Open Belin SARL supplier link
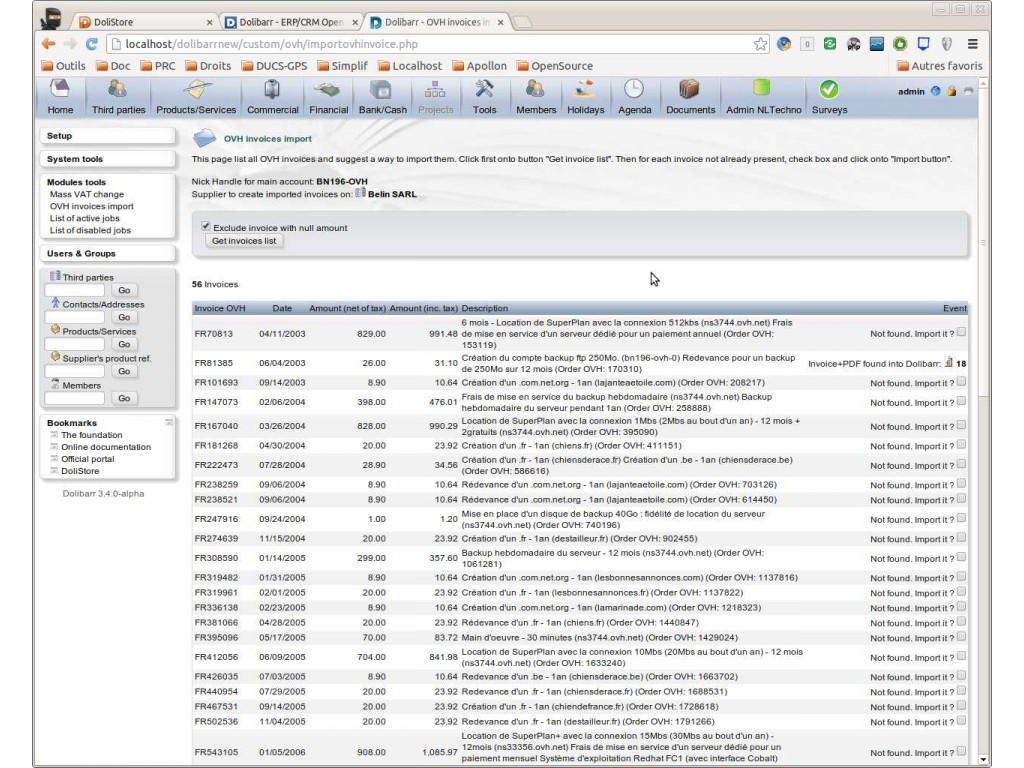This screenshot has height=768, width=1024. pos(392,194)
